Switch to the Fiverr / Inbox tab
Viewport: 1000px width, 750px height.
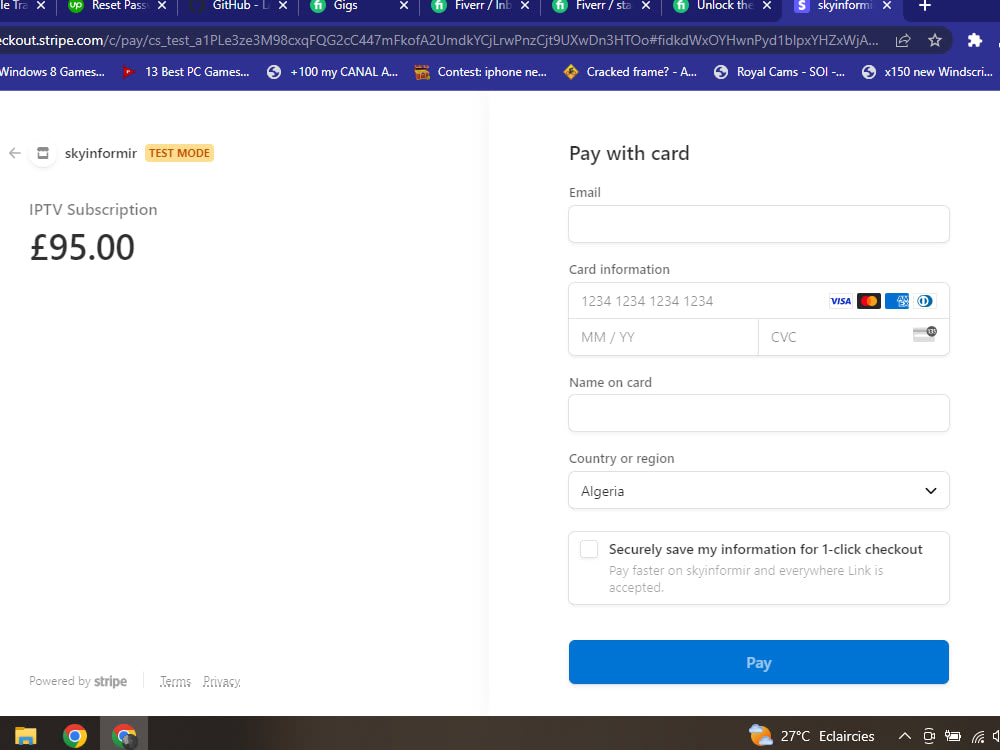coord(482,6)
